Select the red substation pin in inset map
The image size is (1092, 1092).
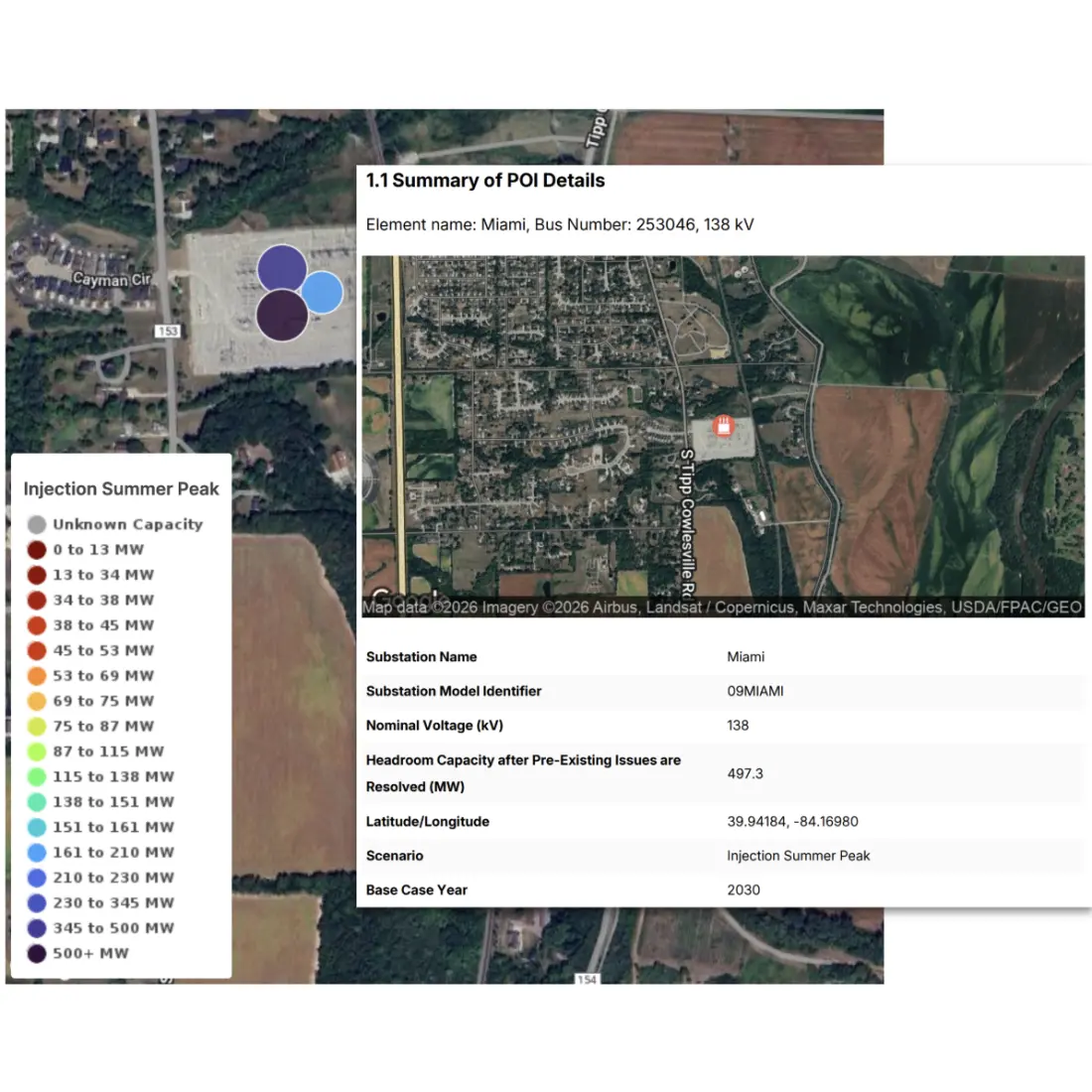724,427
